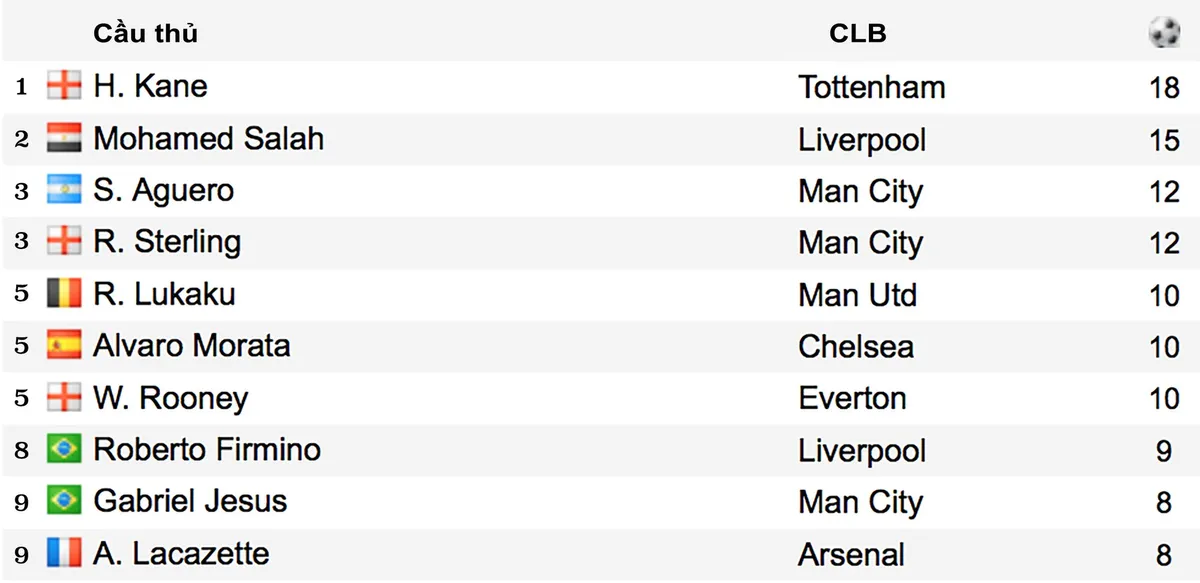Image resolution: width=1200 pixels, height=583 pixels.
Task: Click Egypt flag beside Mohamed Salah
Action: point(64,138)
